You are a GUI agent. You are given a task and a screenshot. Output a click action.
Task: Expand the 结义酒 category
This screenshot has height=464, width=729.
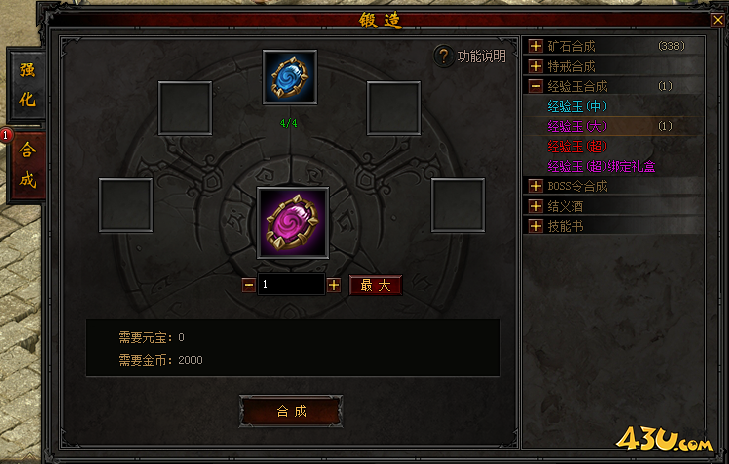536,206
